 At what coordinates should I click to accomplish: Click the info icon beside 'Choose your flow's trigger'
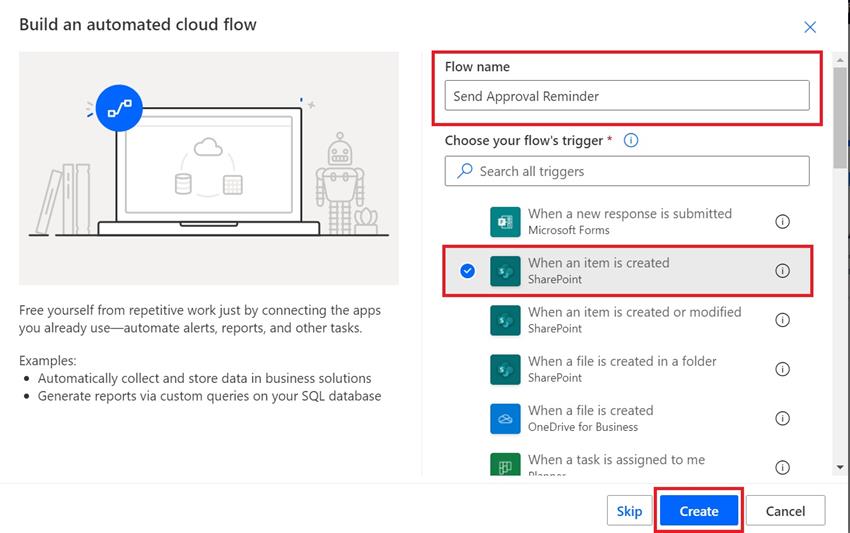(x=630, y=140)
